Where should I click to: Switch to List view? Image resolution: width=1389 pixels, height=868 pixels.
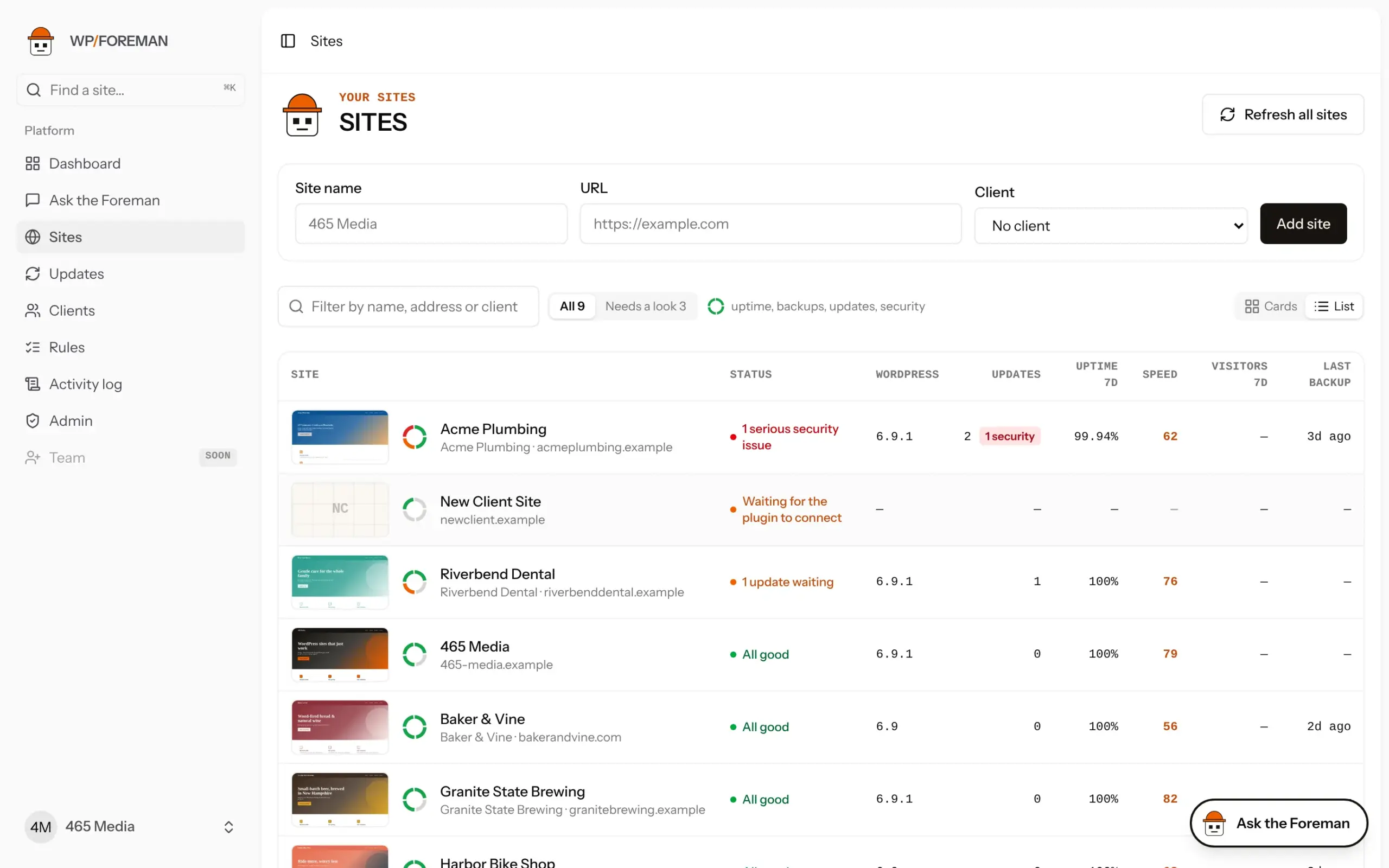1334,307
